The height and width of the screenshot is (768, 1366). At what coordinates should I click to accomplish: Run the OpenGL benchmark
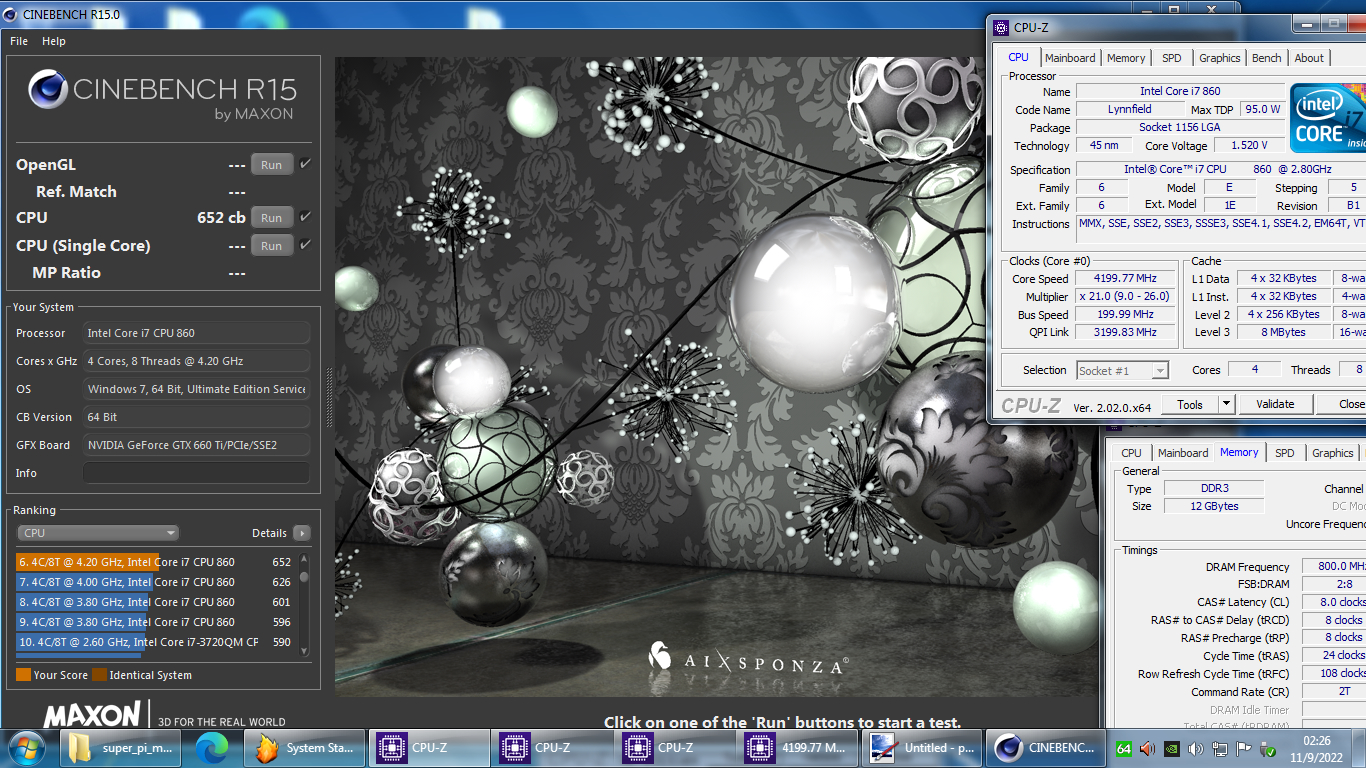pos(271,165)
